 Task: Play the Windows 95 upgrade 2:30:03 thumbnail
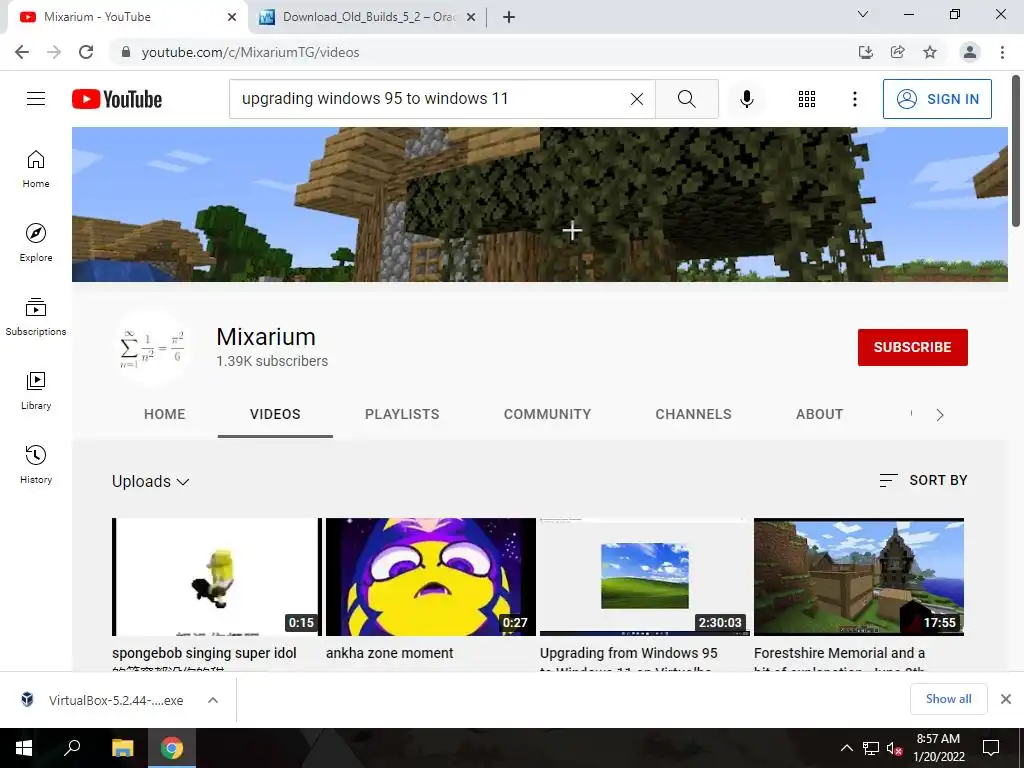(645, 577)
